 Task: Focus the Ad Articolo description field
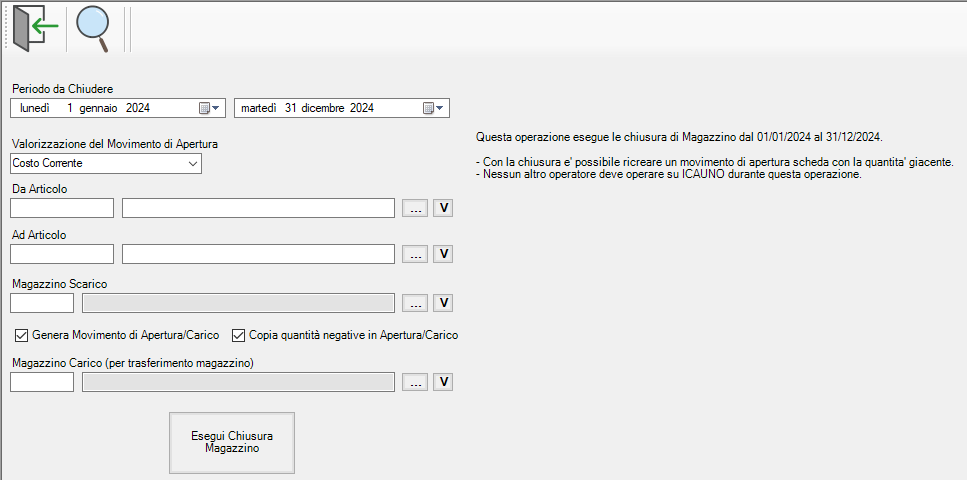[258, 255]
